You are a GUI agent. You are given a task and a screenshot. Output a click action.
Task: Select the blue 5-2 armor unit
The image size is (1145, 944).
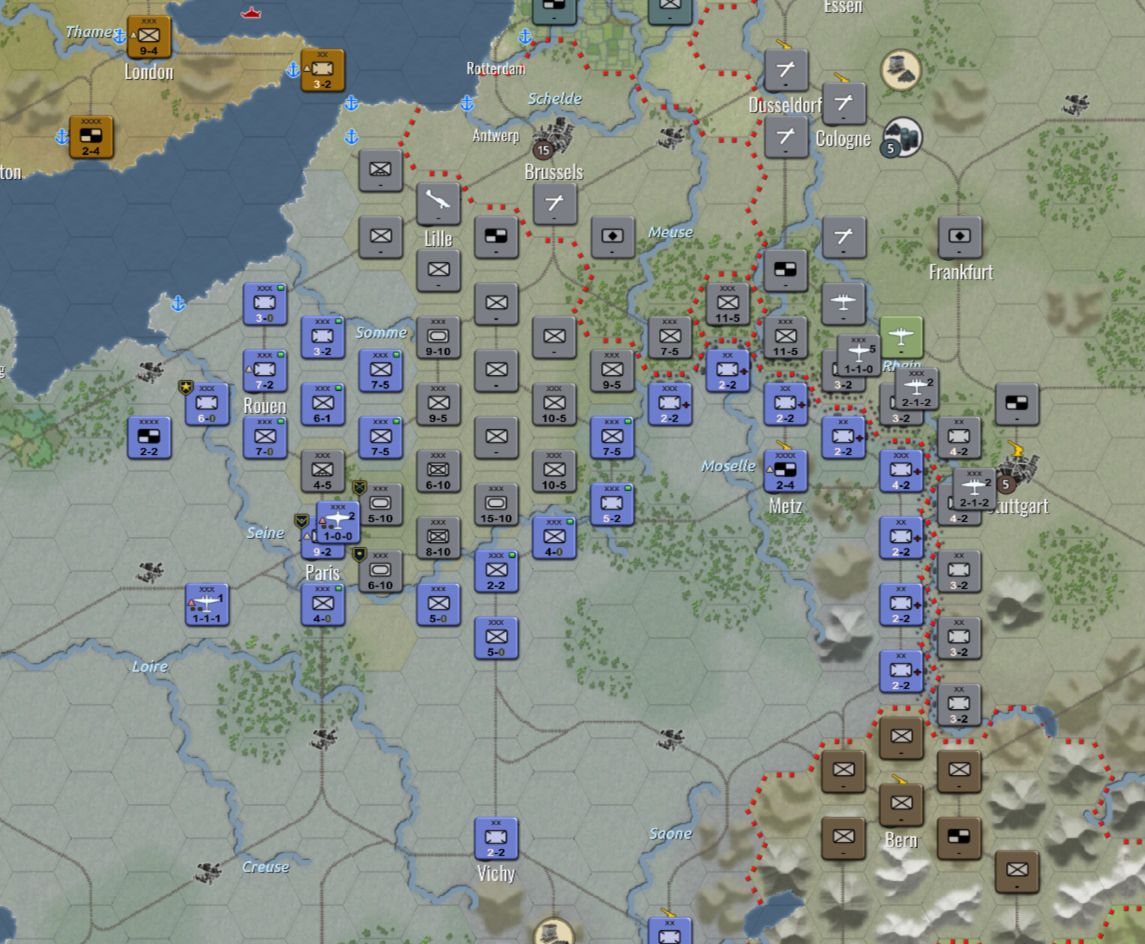(612, 504)
